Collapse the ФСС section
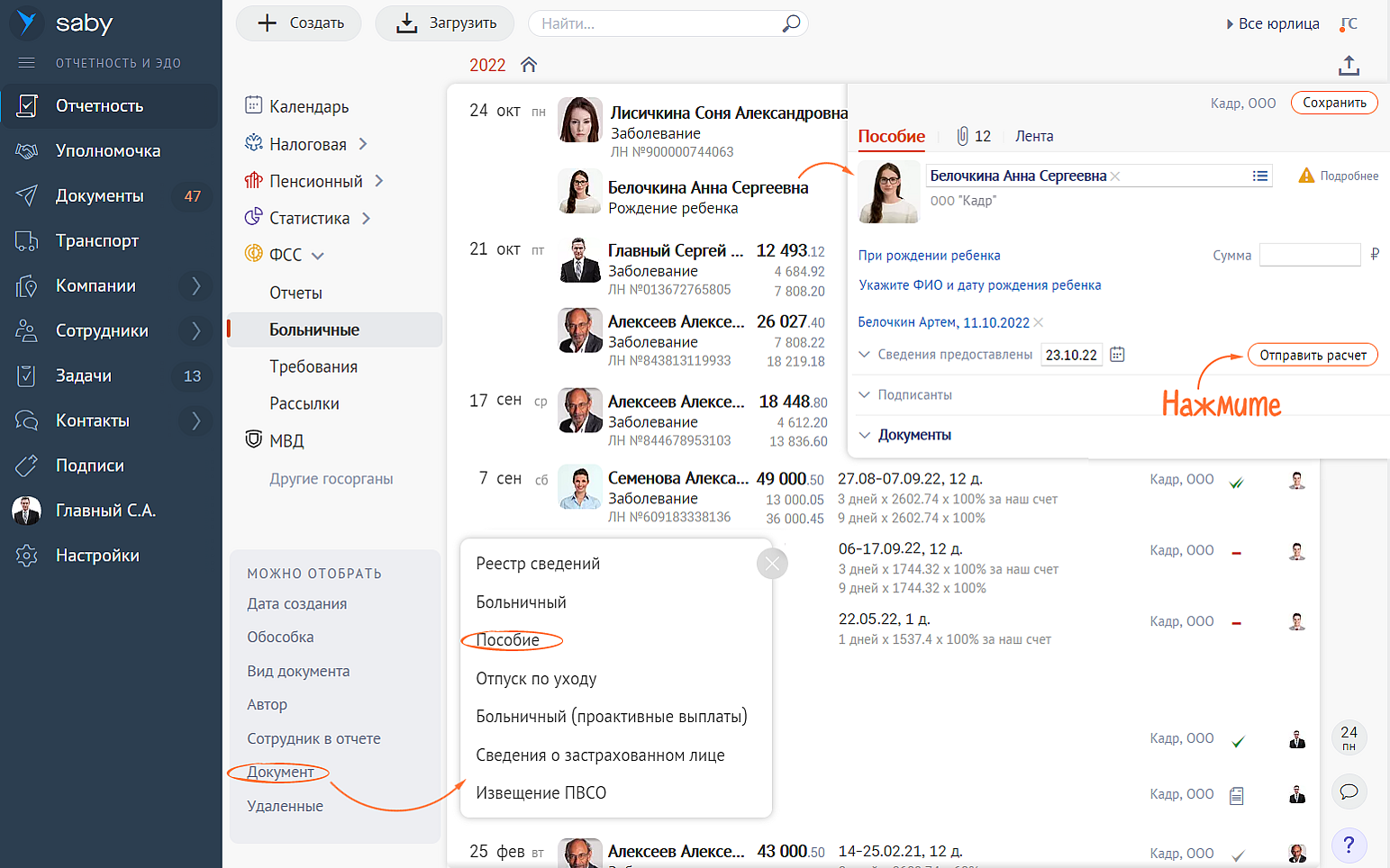Screen dimensions: 1390x868 coord(318,256)
